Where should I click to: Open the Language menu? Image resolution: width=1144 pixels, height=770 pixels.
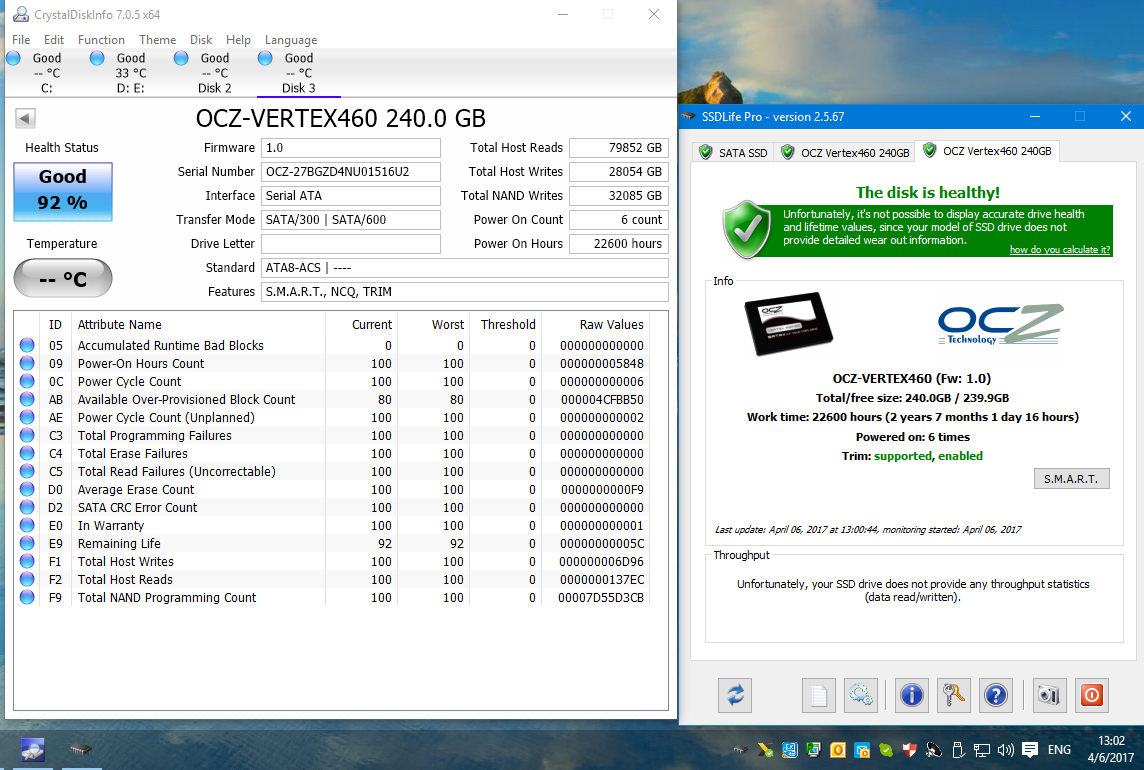point(291,40)
